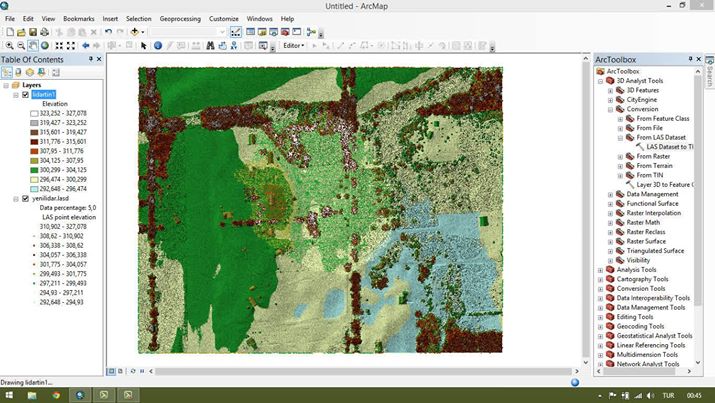This screenshot has height=403, width=715.
Task: List layers by selection
Action: tap(41, 72)
